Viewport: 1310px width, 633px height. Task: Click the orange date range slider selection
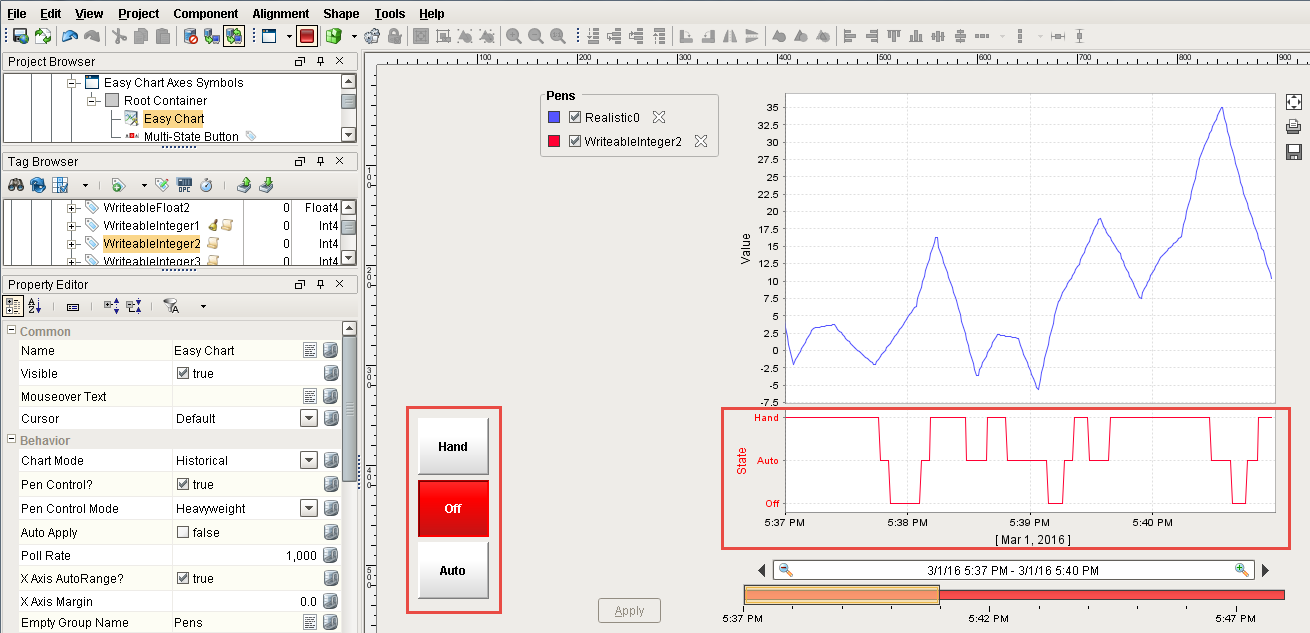842,595
